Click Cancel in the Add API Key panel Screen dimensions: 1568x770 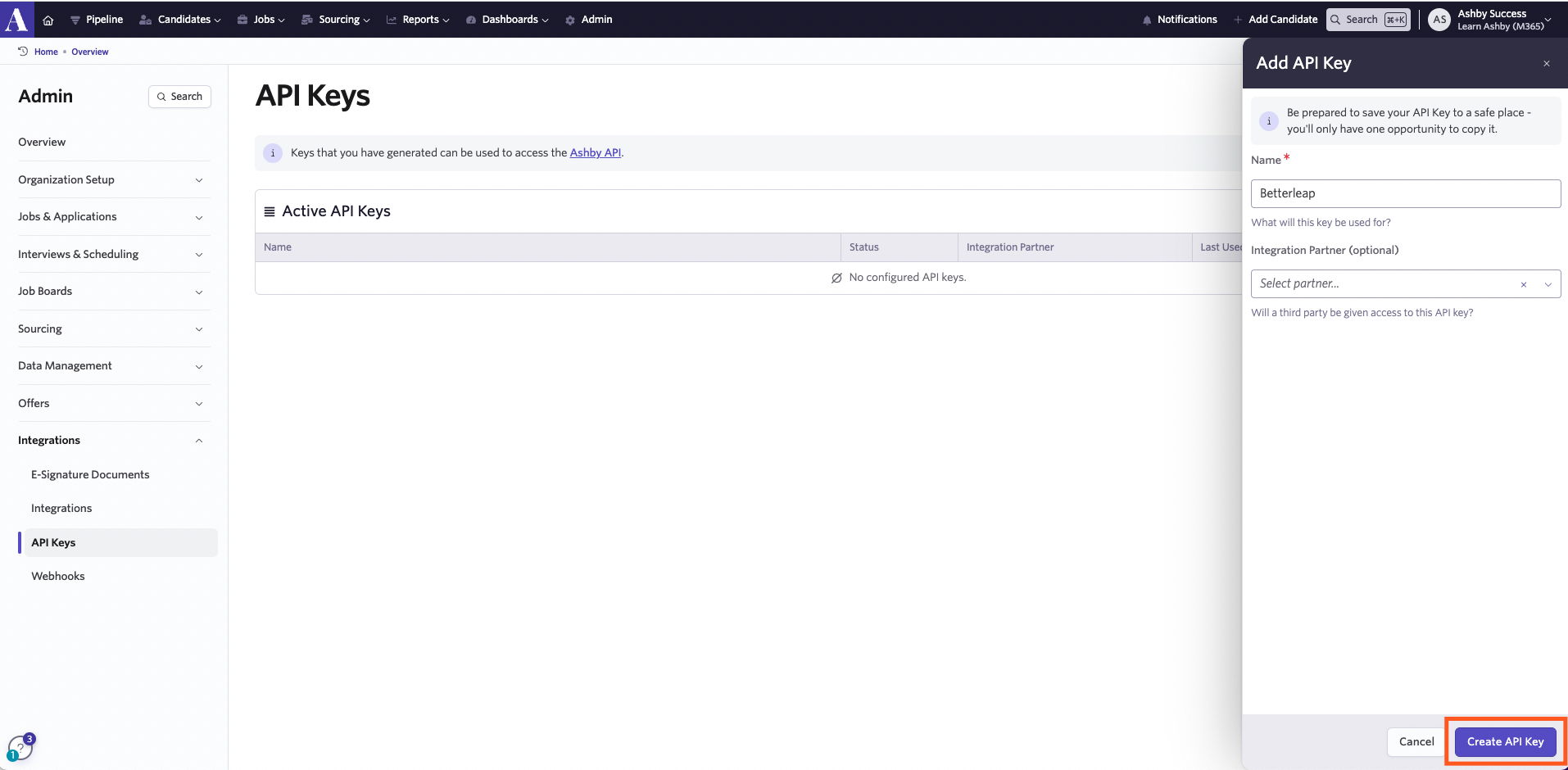[x=1416, y=742]
